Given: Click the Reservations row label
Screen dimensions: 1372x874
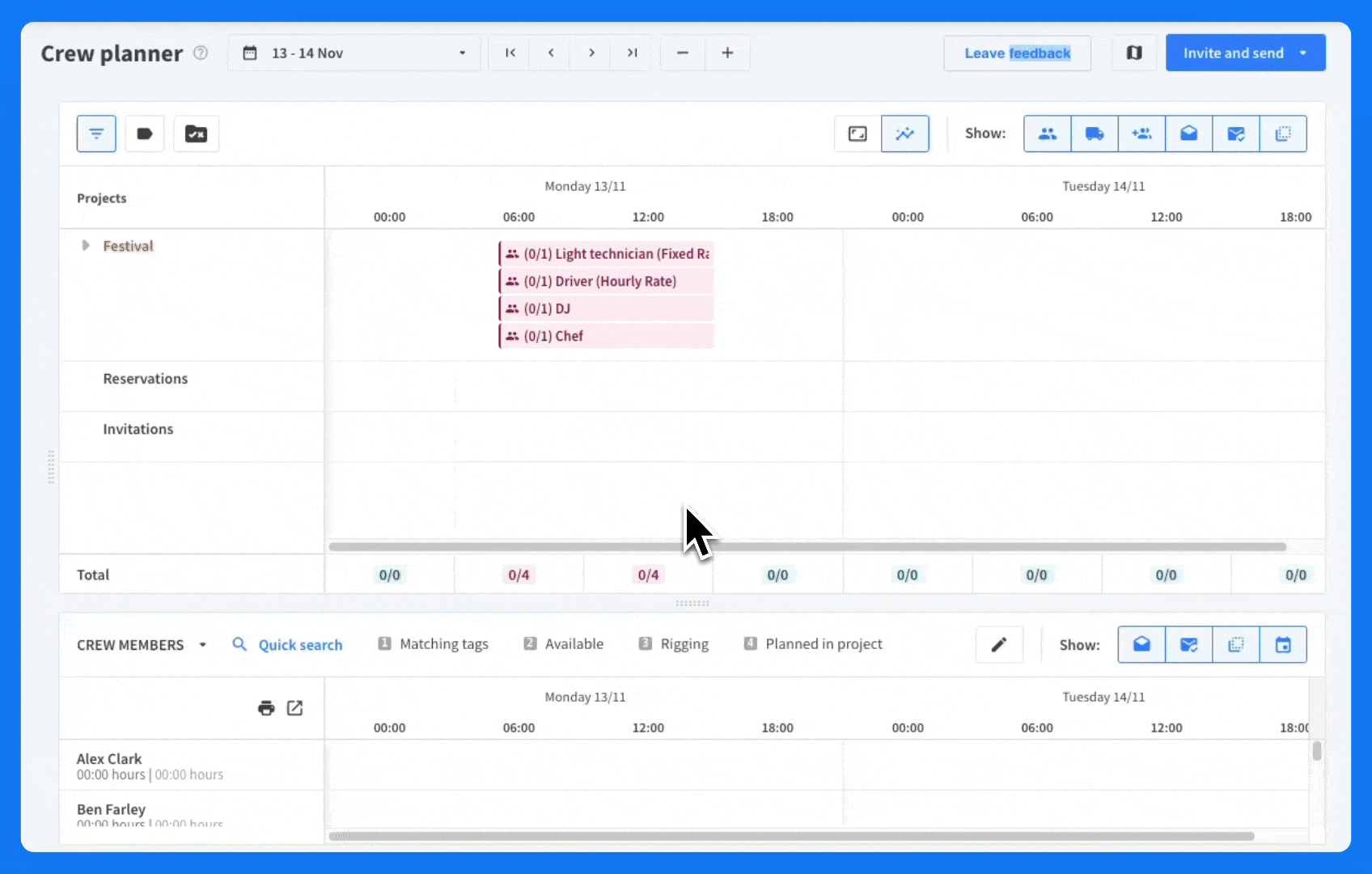Looking at the screenshot, I should [145, 379].
